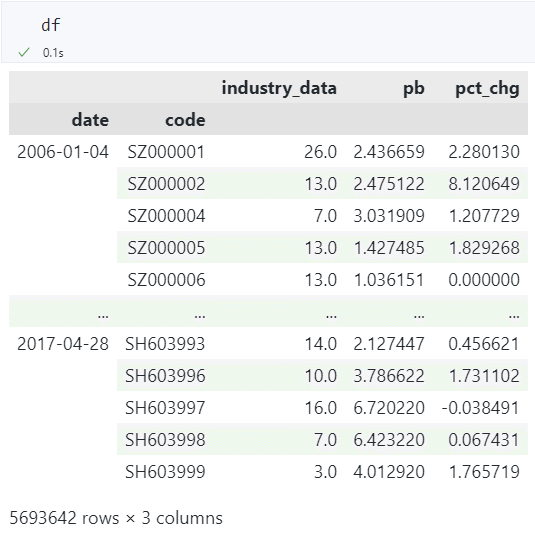535x539 pixels.
Task: Click the 5693642 rows × 3 columns summary
Action: coord(116,518)
